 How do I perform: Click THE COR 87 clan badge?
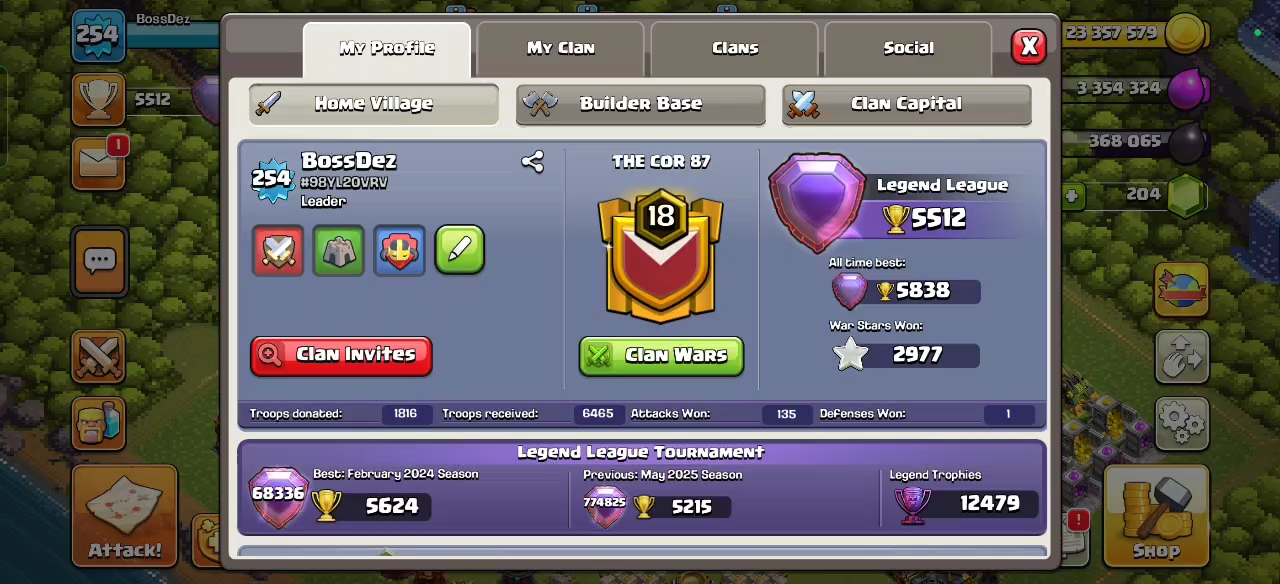click(660, 258)
